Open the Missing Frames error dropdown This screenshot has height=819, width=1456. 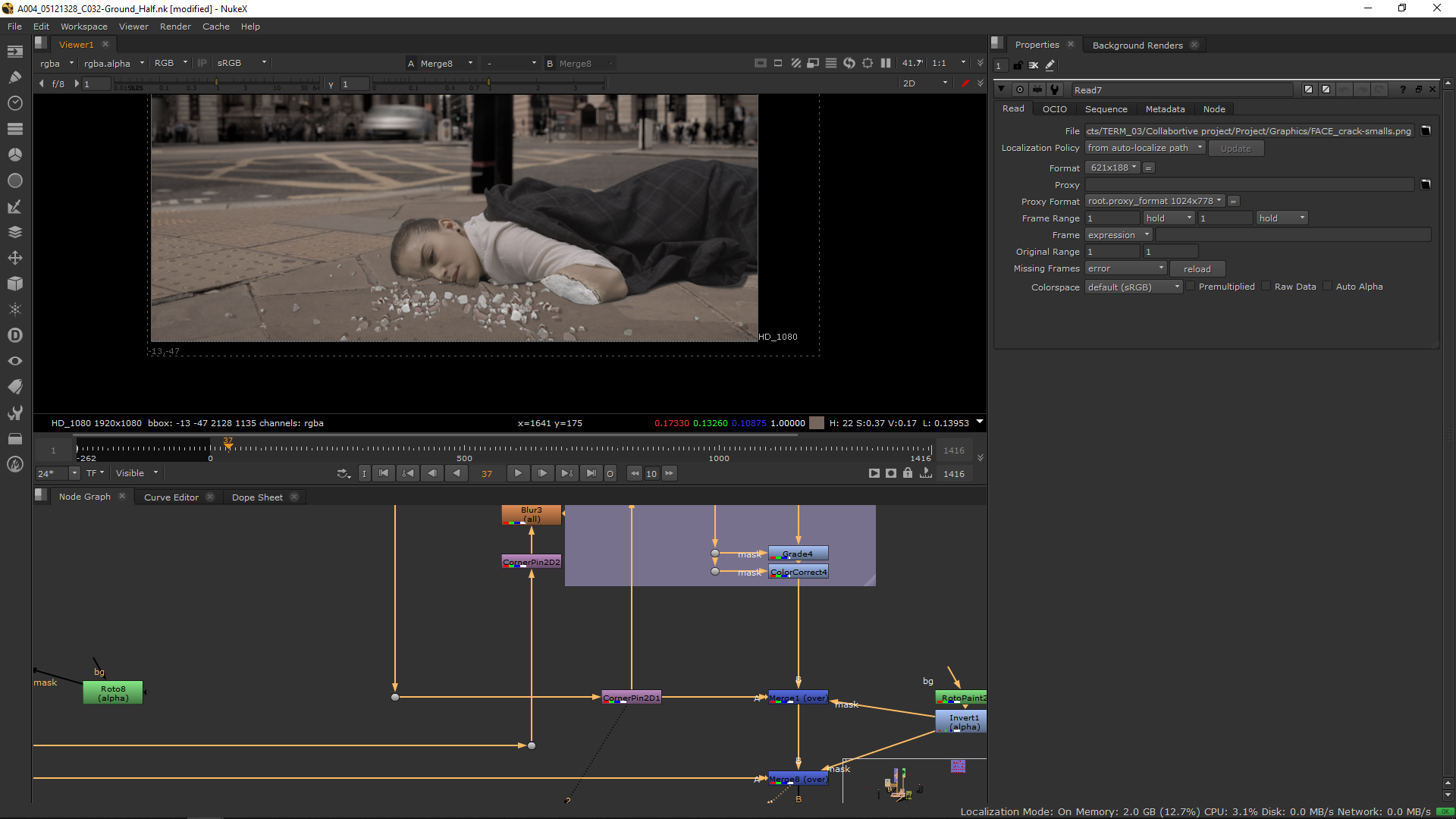(1125, 268)
